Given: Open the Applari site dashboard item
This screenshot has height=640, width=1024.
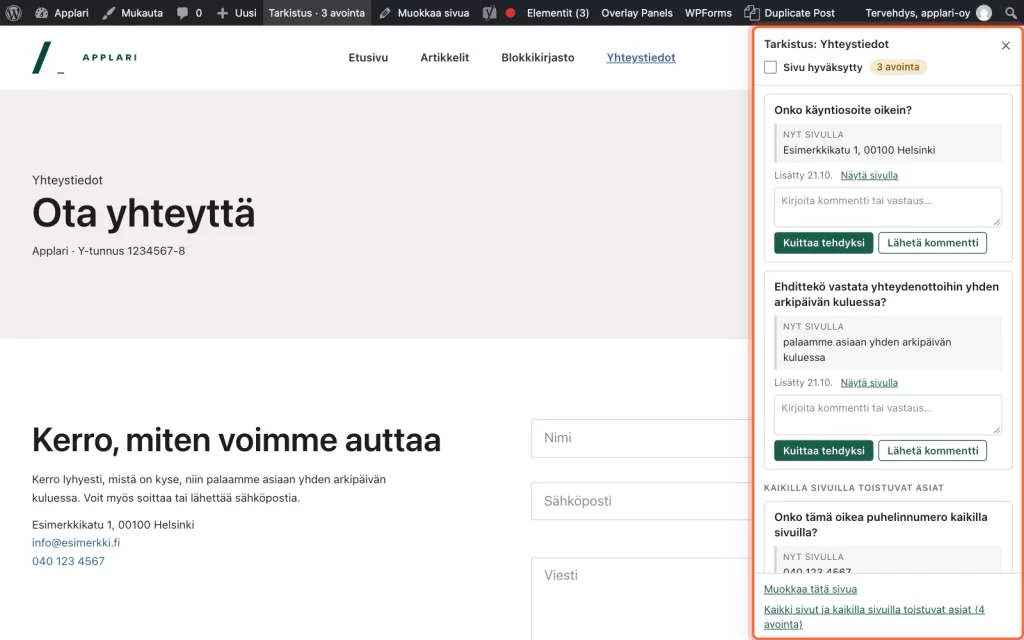Looking at the screenshot, I should (x=62, y=12).
